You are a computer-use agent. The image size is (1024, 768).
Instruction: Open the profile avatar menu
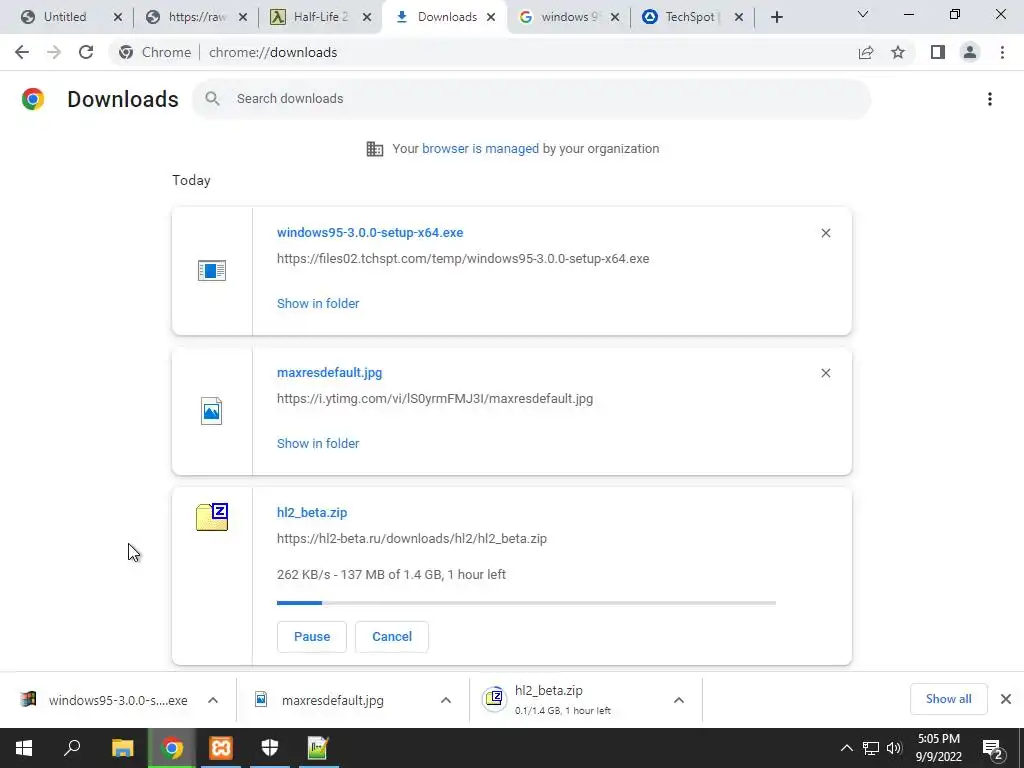click(970, 52)
